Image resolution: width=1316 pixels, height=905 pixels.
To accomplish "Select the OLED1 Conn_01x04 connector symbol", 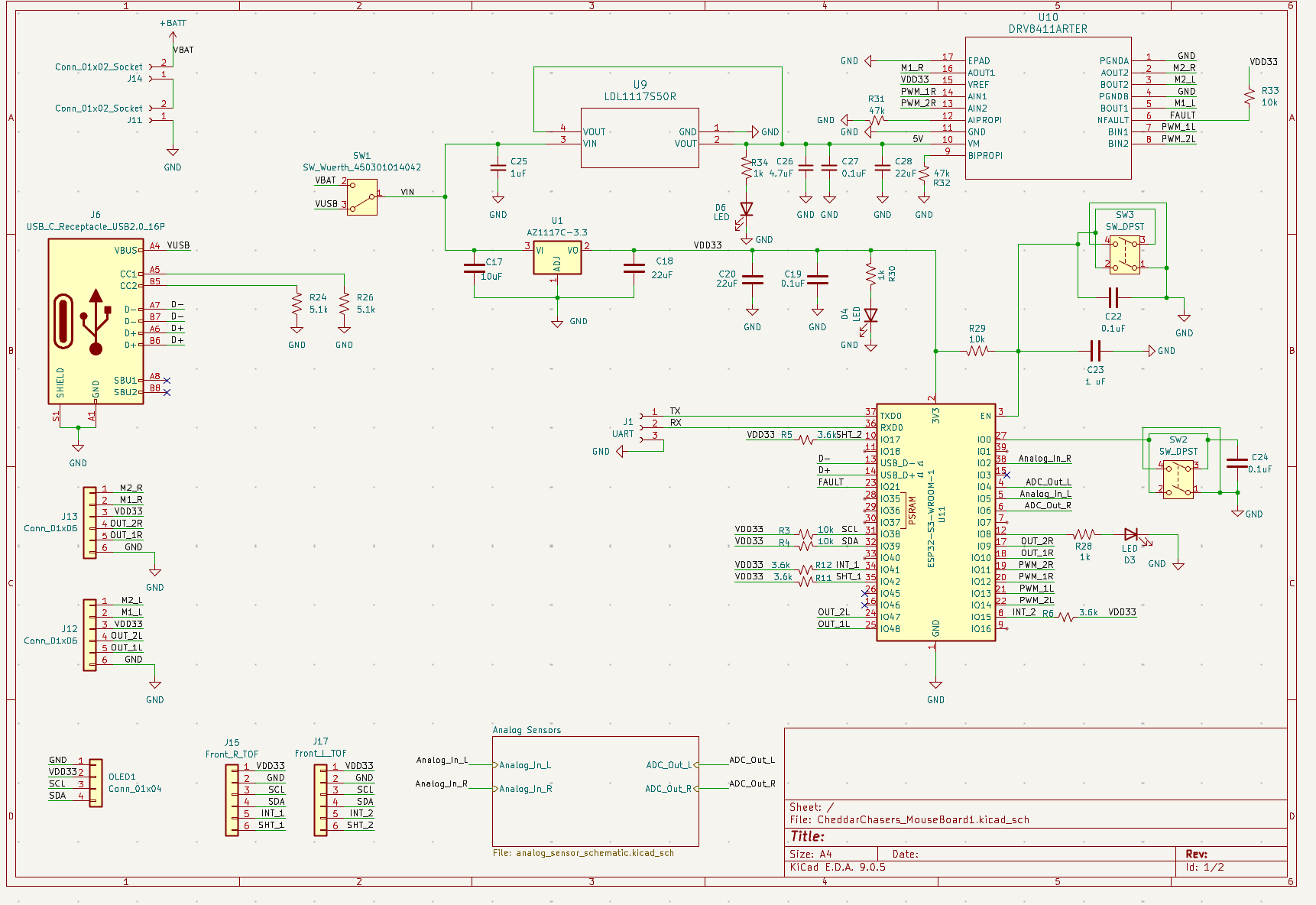I will (x=96, y=783).
